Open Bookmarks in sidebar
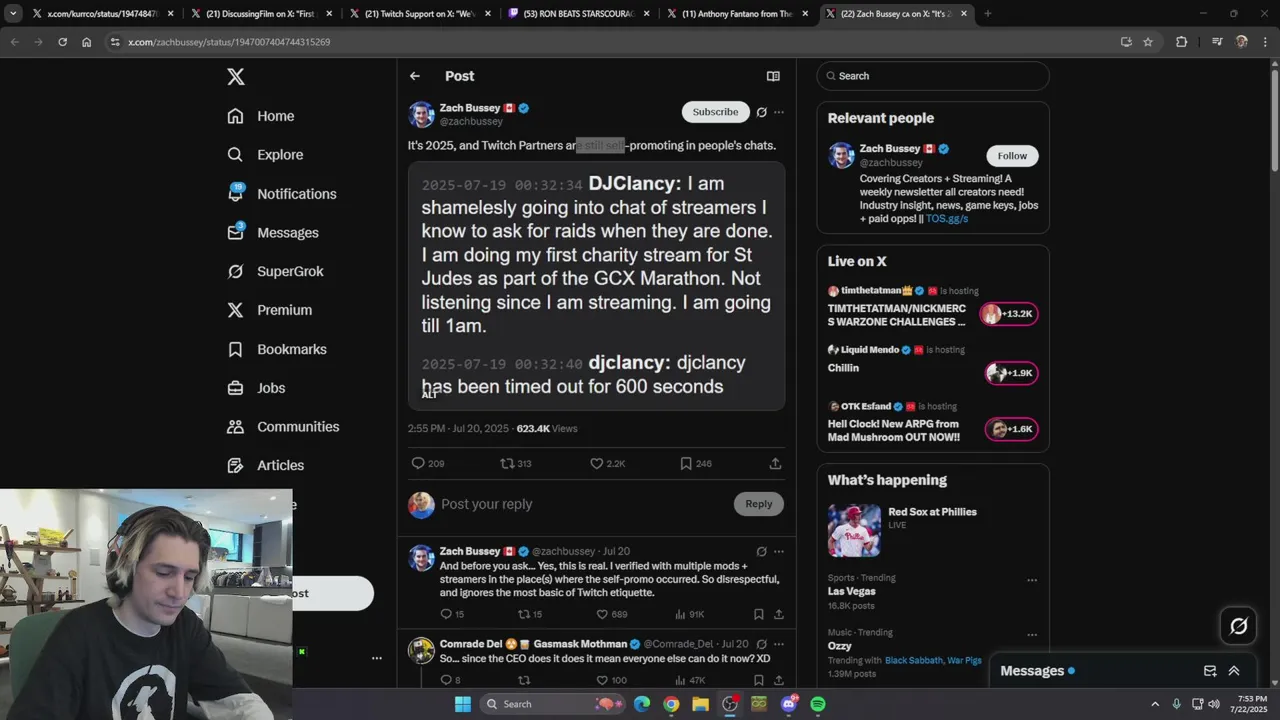Image resolution: width=1280 pixels, height=720 pixels. tap(277, 349)
